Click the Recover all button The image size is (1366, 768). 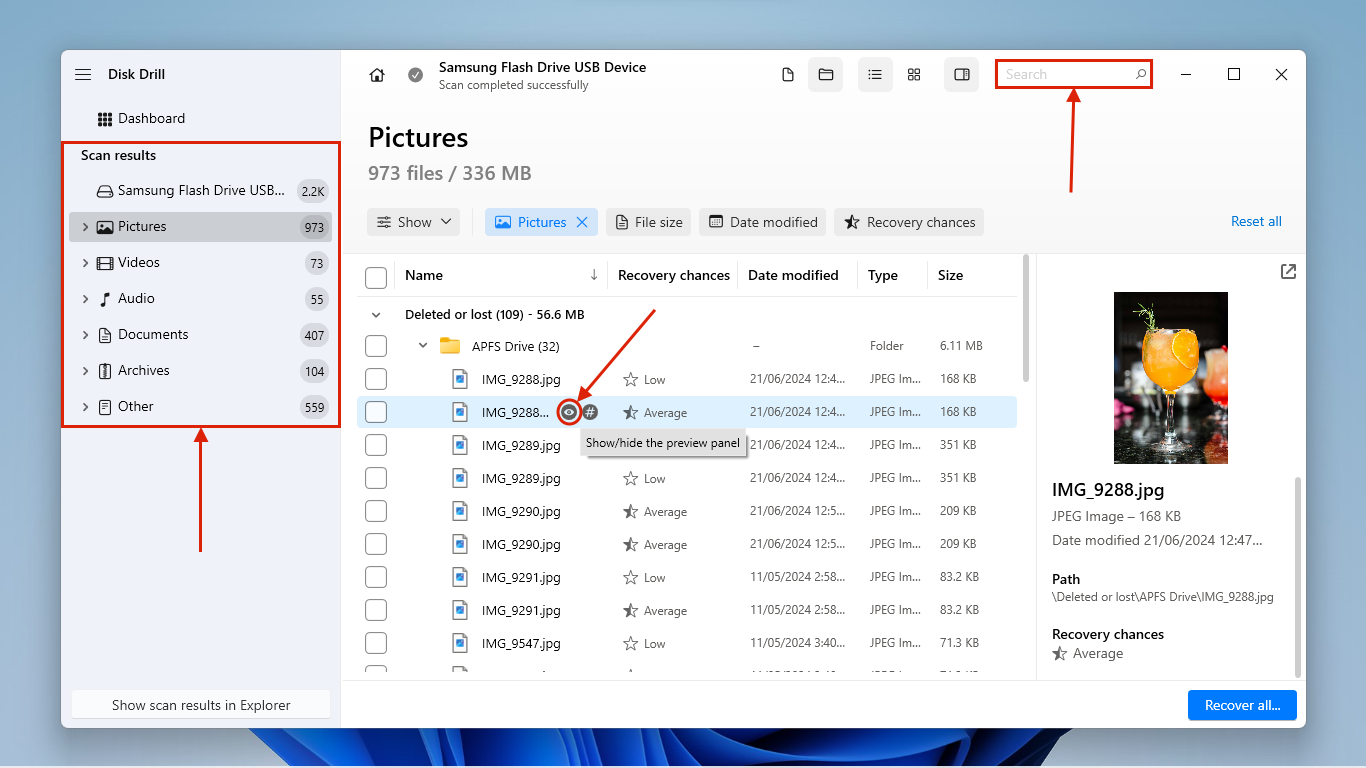[x=1242, y=705]
